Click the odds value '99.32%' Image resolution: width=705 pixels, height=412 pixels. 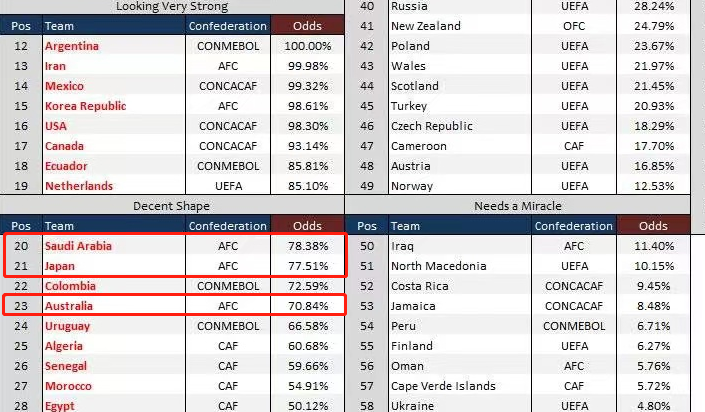pyautogui.click(x=308, y=86)
